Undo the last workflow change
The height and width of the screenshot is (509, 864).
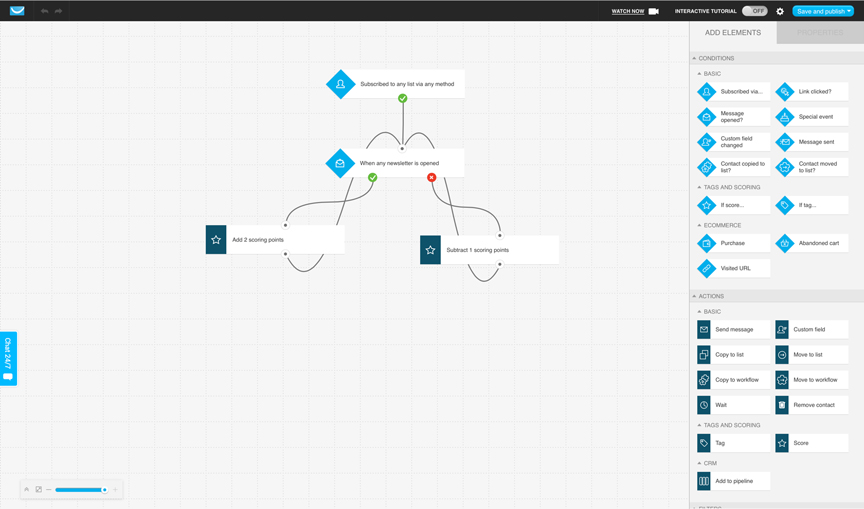click(45, 11)
